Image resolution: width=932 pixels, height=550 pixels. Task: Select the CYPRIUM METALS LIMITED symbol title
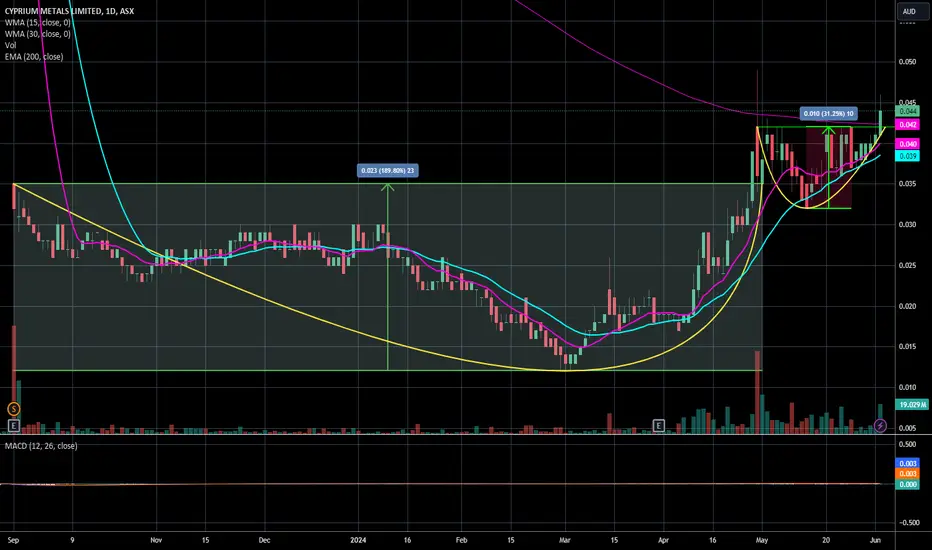pos(69,11)
